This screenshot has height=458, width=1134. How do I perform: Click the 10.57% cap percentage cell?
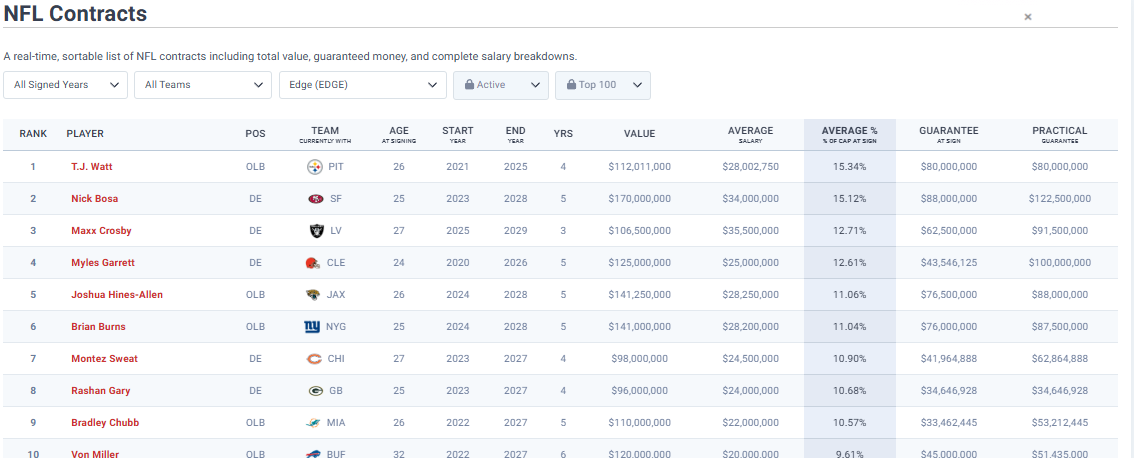coord(850,423)
